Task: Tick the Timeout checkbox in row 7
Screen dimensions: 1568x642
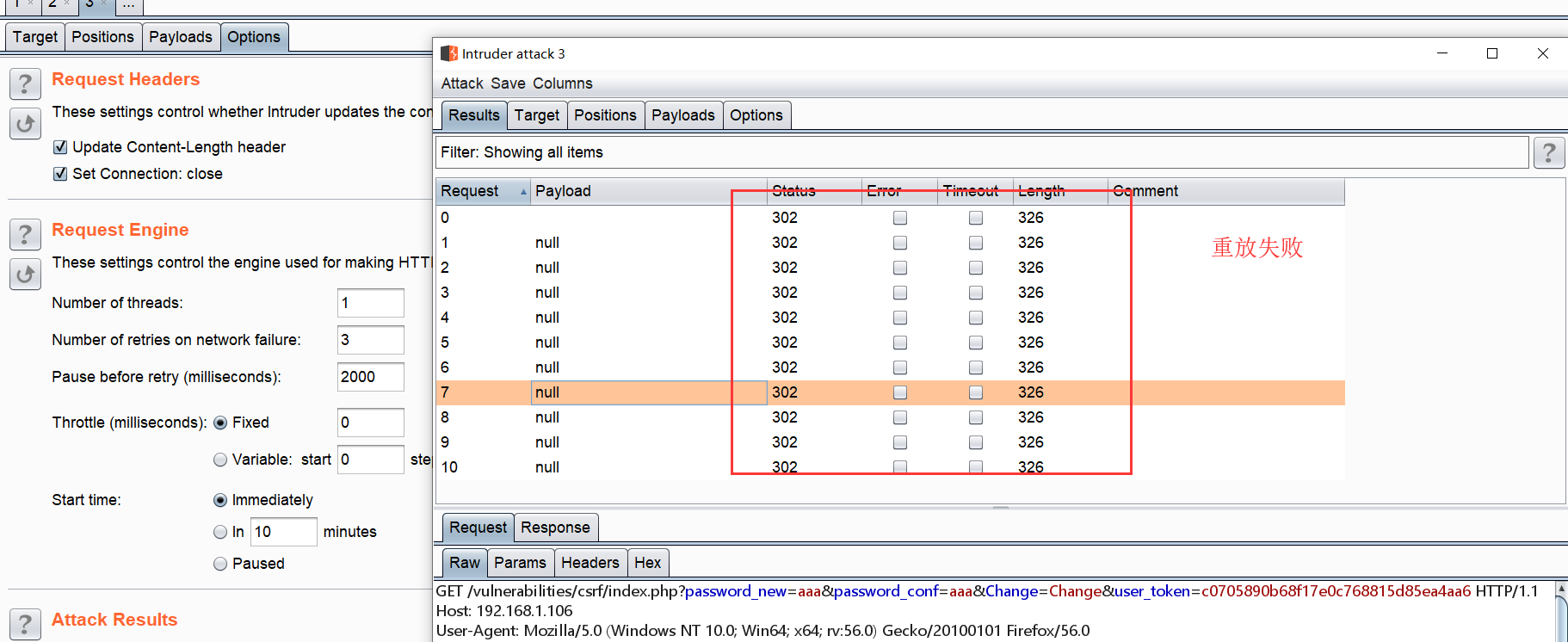Action: [x=976, y=392]
